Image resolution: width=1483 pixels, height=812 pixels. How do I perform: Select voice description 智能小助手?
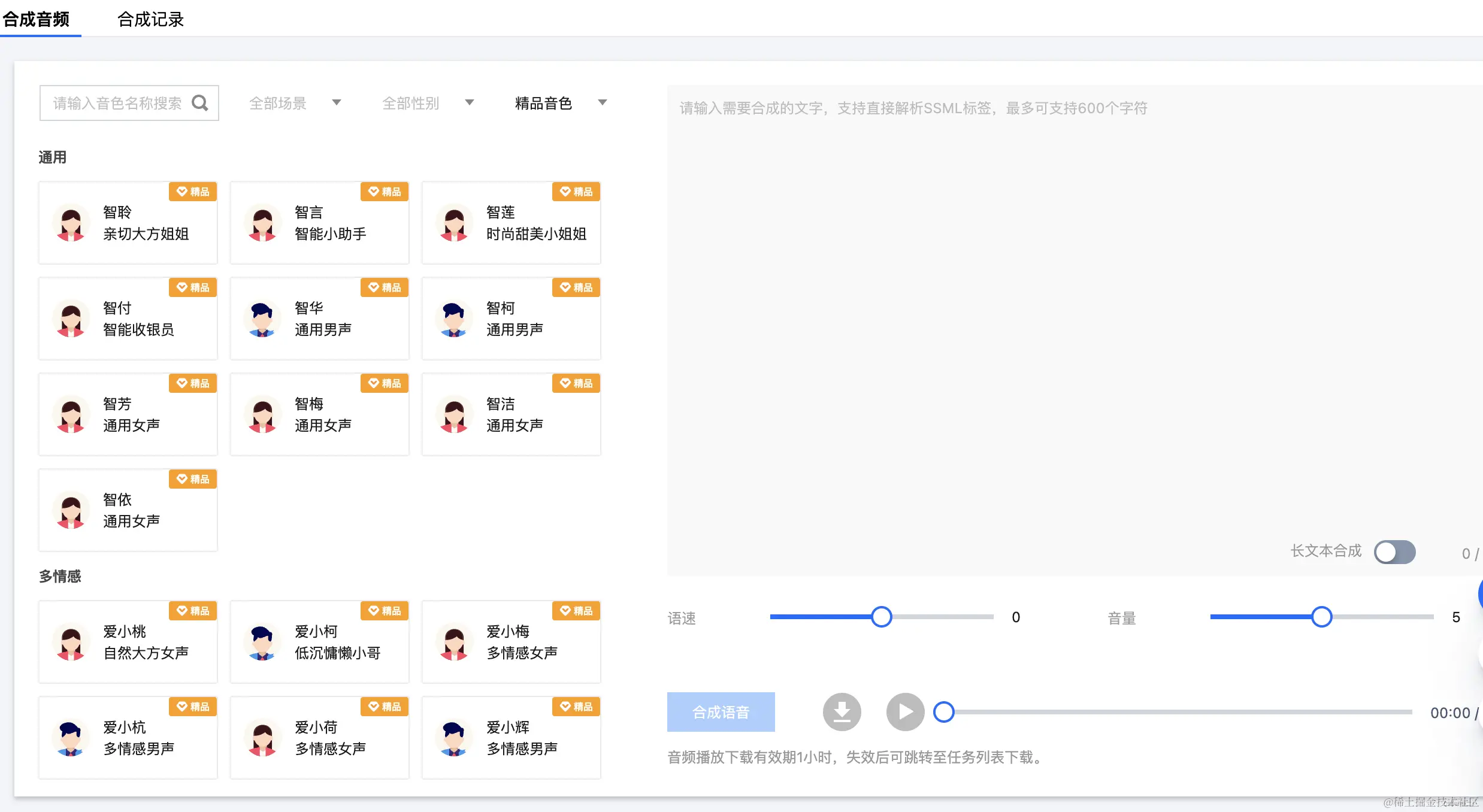click(331, 234)
